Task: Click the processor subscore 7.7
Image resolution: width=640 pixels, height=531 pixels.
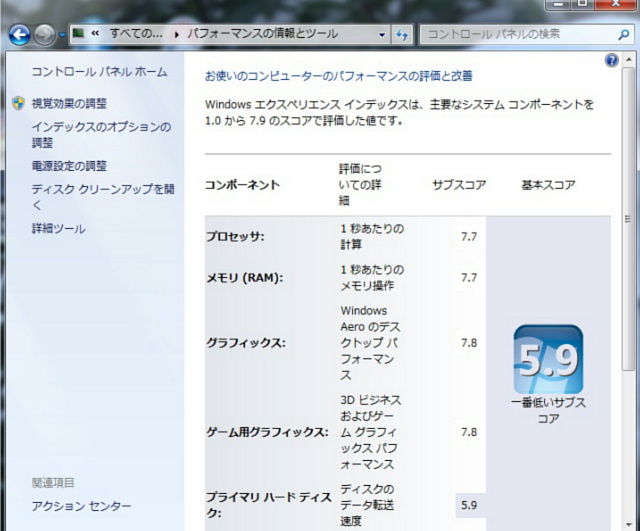Action: coord(469,236)
